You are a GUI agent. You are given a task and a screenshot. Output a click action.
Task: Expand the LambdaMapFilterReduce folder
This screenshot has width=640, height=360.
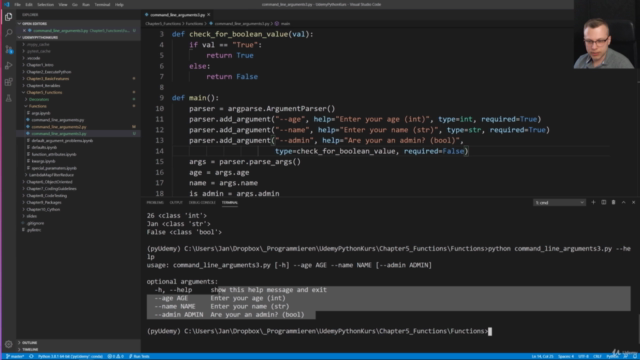(51, 175)
